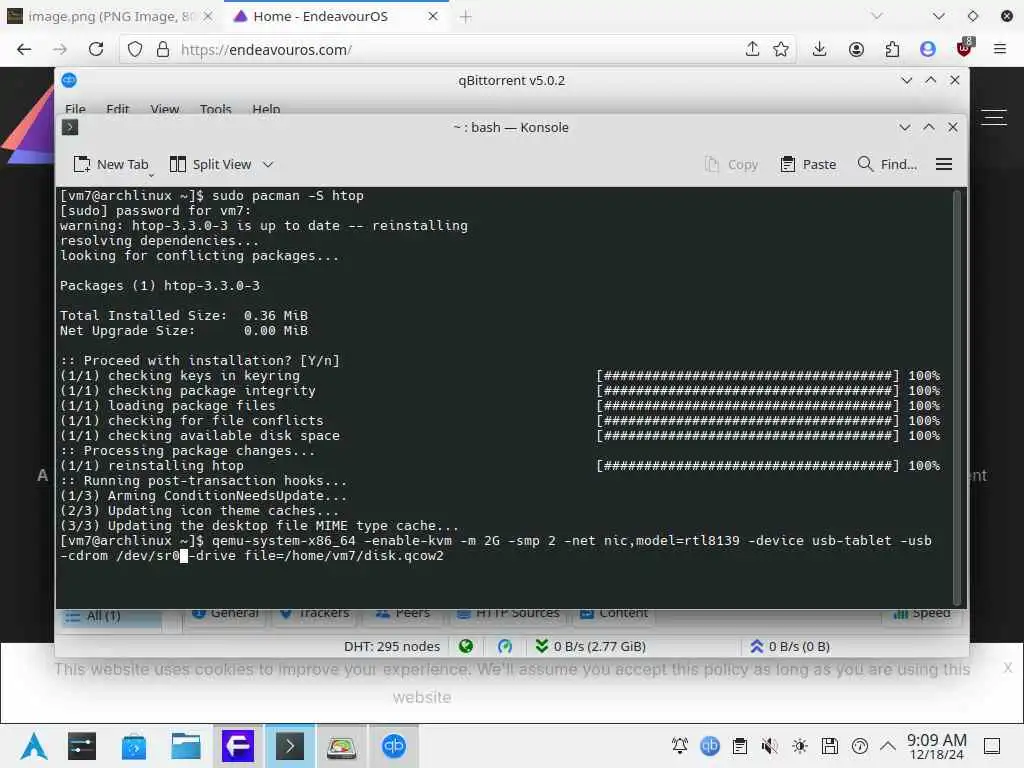
Task: Click the browser forward arrow
Action: click(x=60, y=49)
